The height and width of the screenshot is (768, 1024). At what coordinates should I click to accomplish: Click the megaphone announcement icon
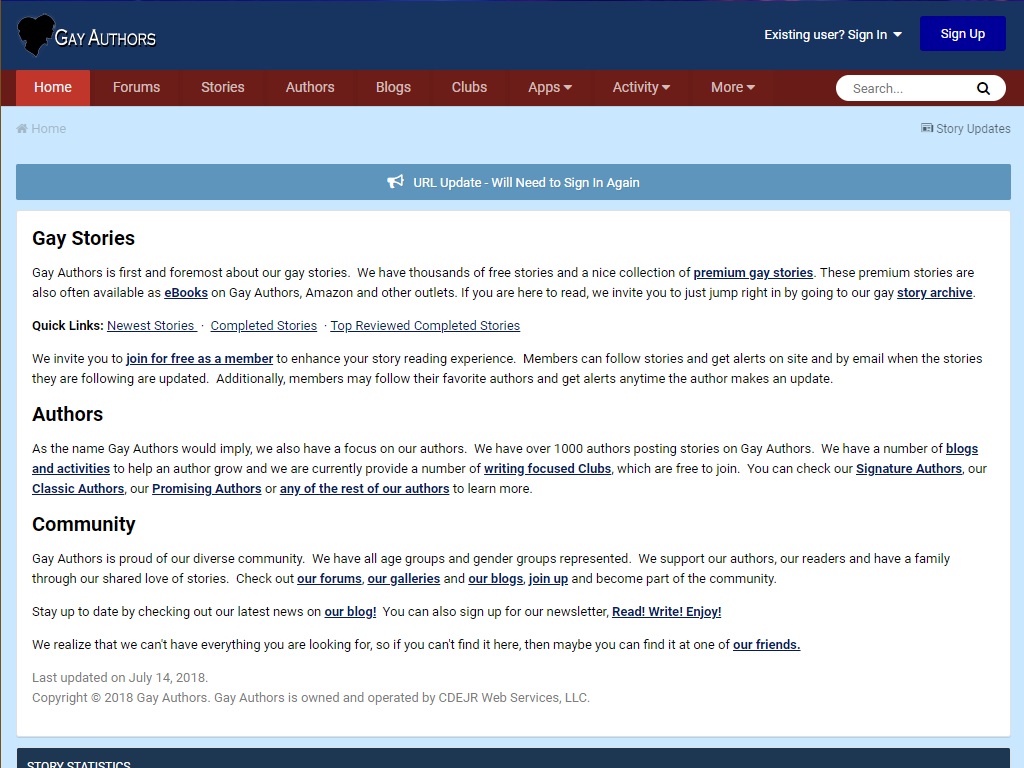[396, 182]
